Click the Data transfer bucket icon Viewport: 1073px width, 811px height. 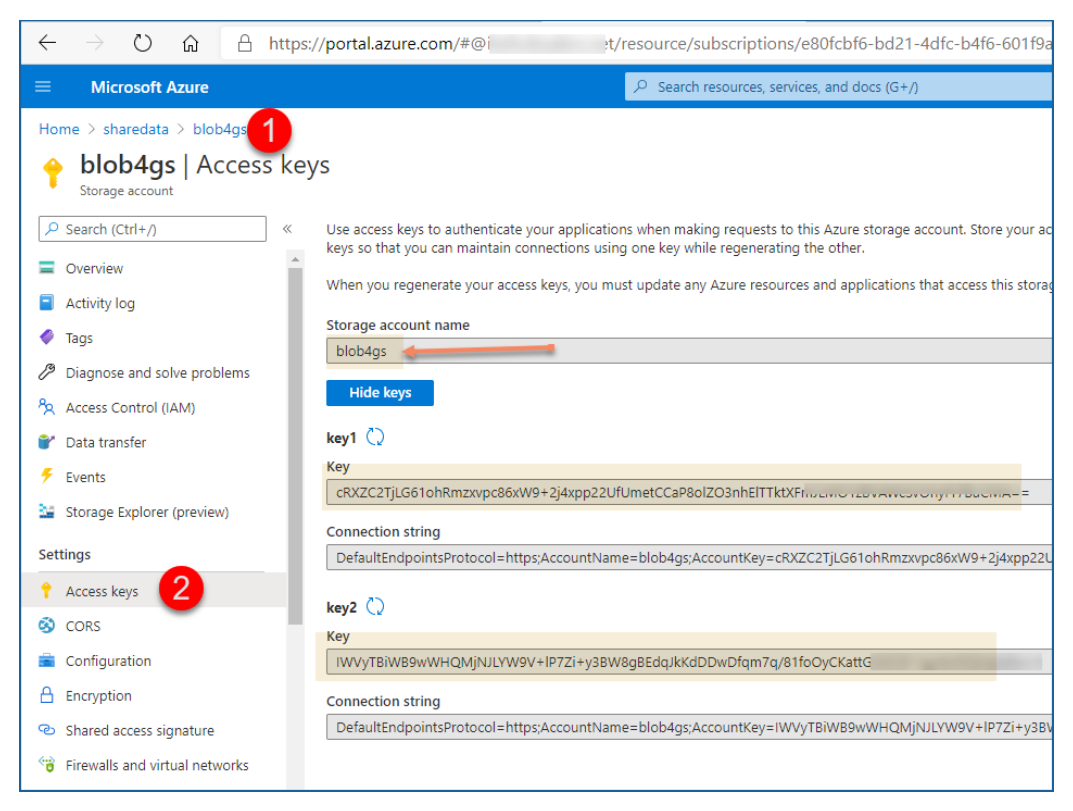pyautogui.click(x=47, y=441)
